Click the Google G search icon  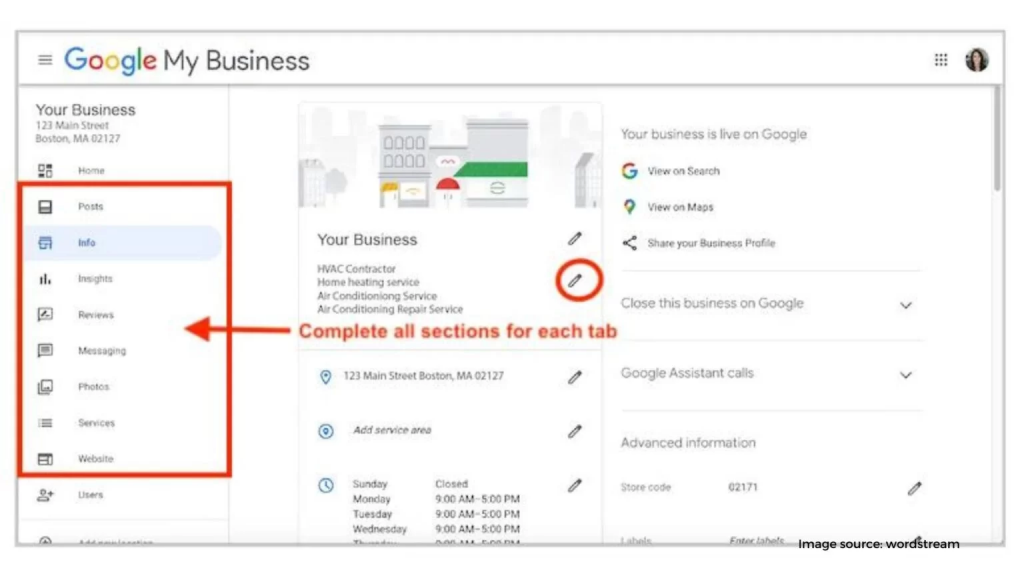tap(629, 171)
